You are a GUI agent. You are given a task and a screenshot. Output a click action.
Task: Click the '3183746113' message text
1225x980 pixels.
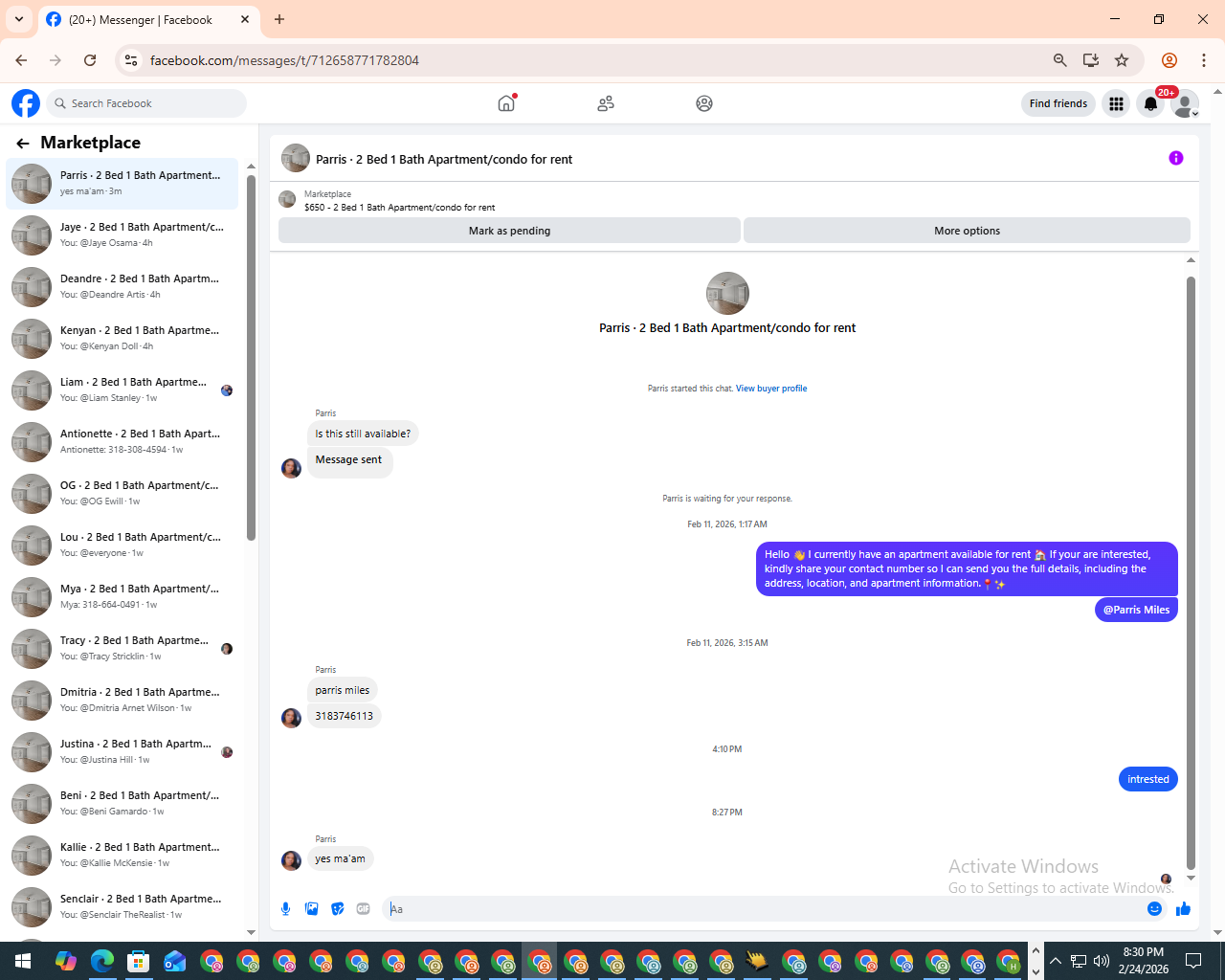(x=345, y=716)
